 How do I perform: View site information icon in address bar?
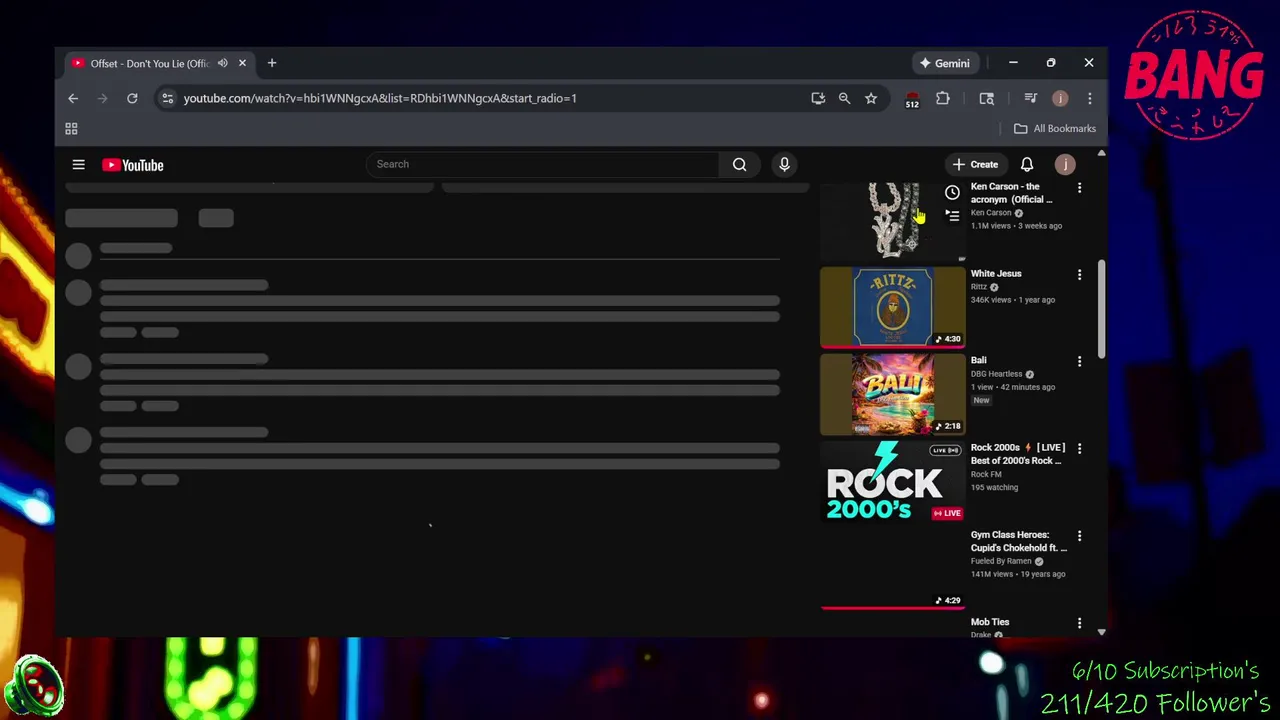point(167,98)
